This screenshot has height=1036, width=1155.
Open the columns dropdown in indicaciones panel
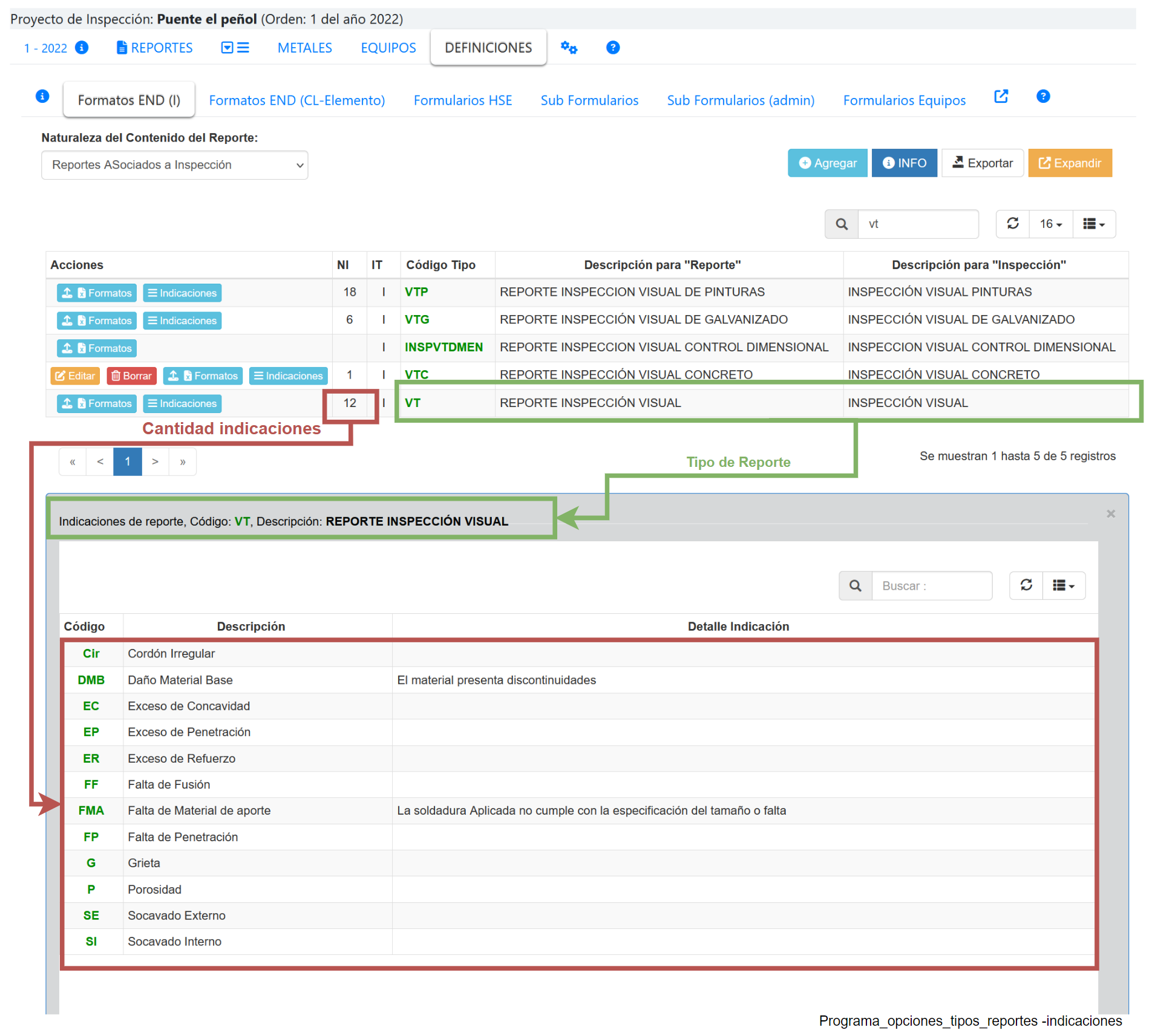pyautogui.click(x=1063, y=585)
